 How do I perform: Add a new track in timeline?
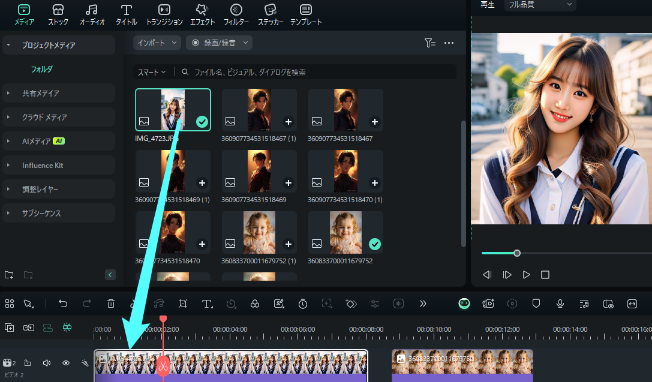[9, 328]
